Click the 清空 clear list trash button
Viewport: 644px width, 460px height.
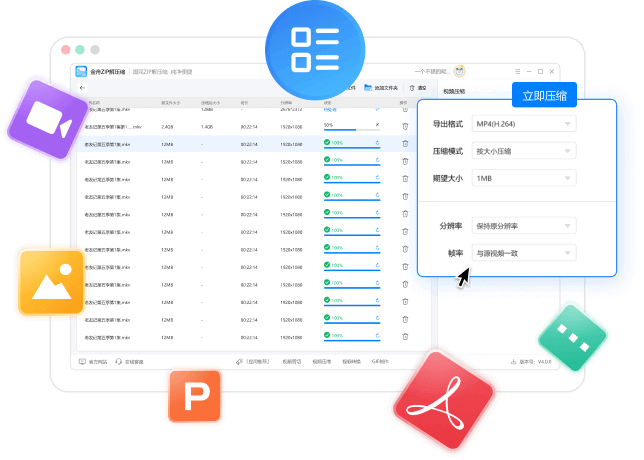click(x=414, y=88)
